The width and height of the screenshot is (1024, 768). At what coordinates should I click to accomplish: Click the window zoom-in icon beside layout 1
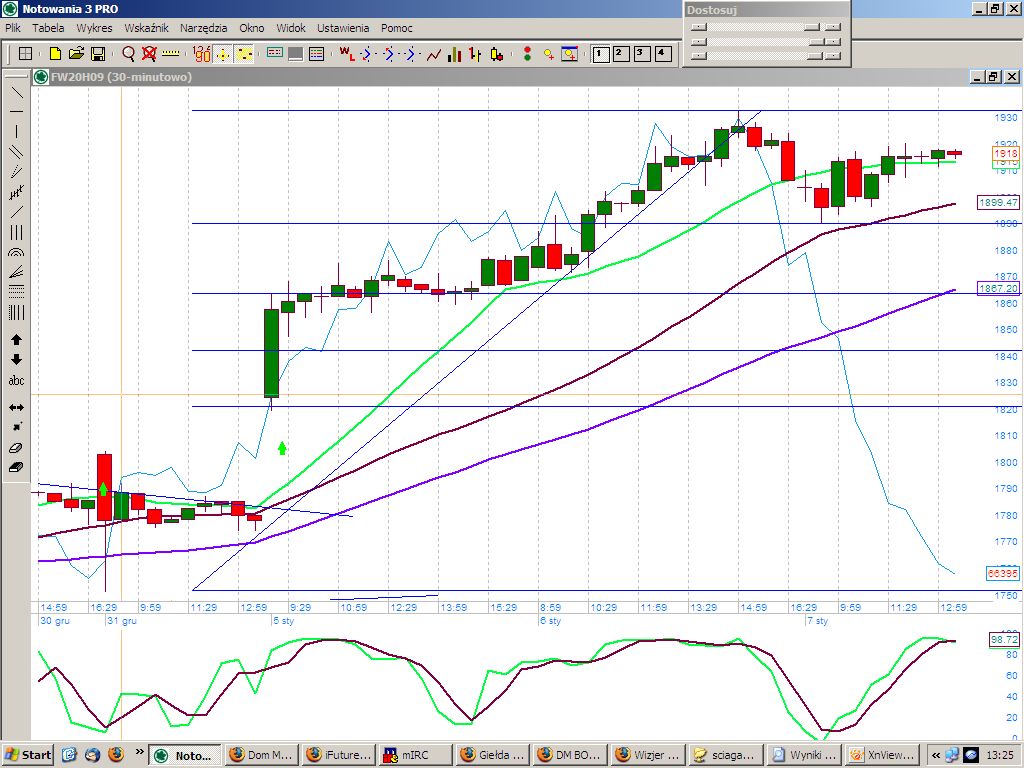[x=569, y=54]
